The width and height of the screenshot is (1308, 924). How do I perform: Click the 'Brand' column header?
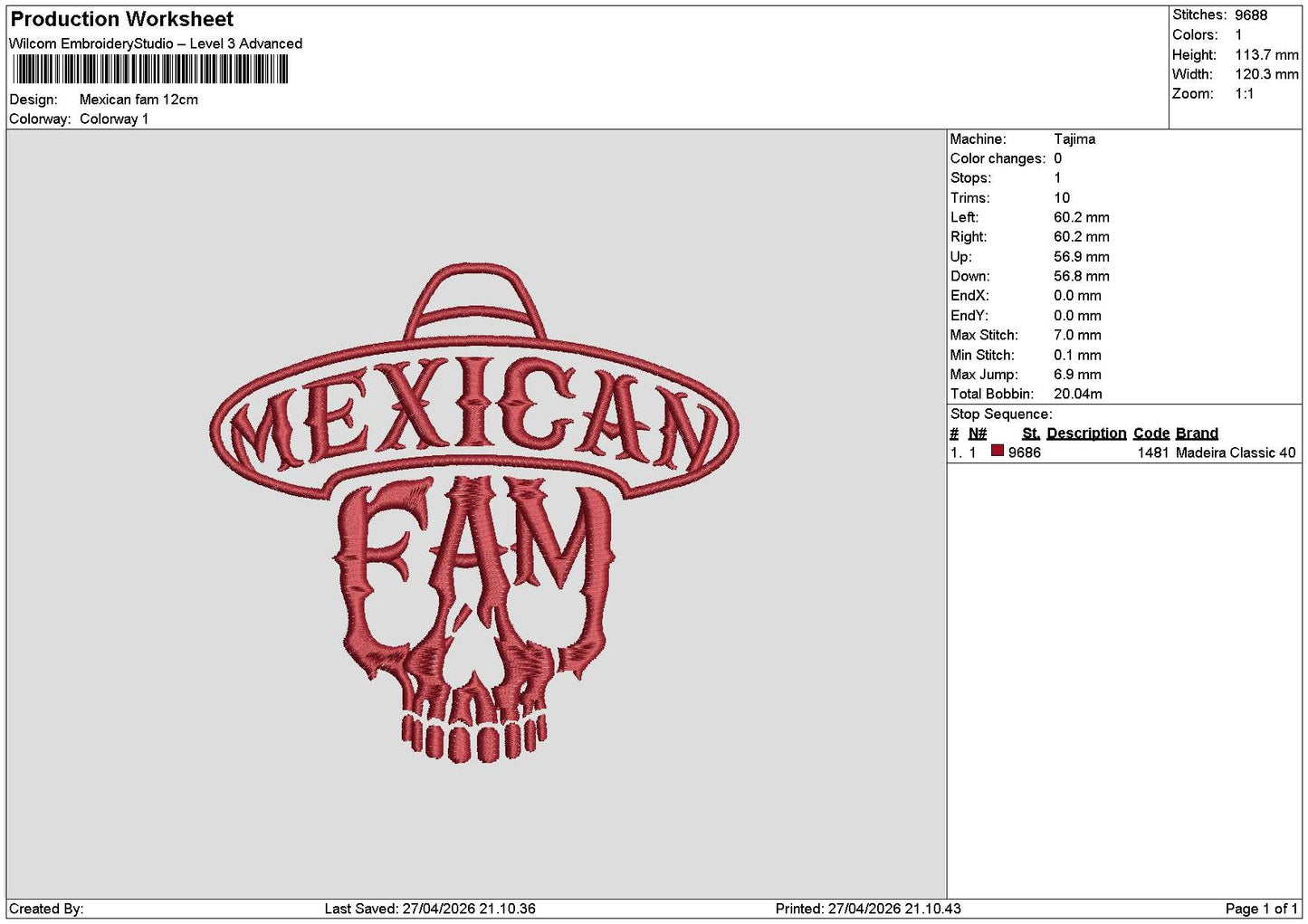pos(1197,433)
